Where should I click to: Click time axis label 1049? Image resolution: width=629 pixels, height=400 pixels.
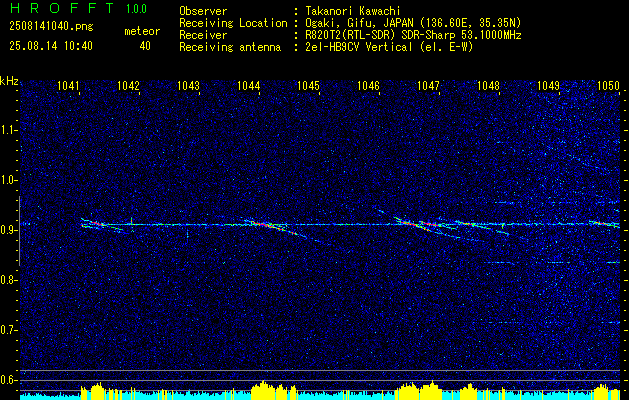pyautogui.click(x=548, y=85)
